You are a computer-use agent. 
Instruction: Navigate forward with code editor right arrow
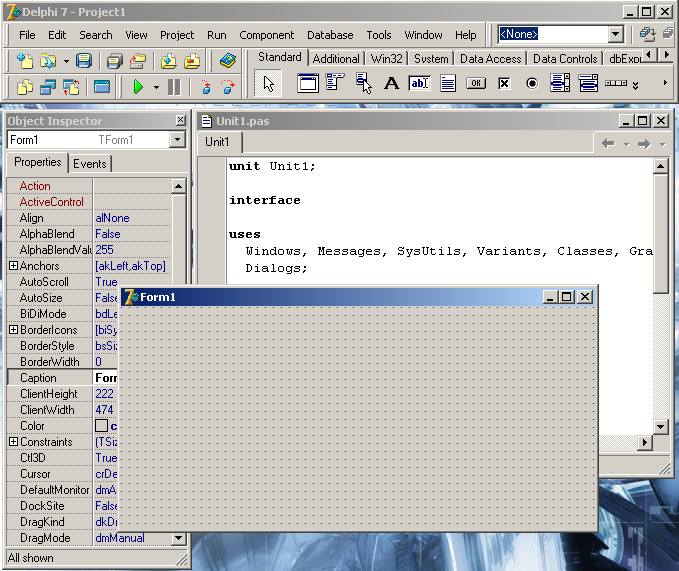coord(644,144)
